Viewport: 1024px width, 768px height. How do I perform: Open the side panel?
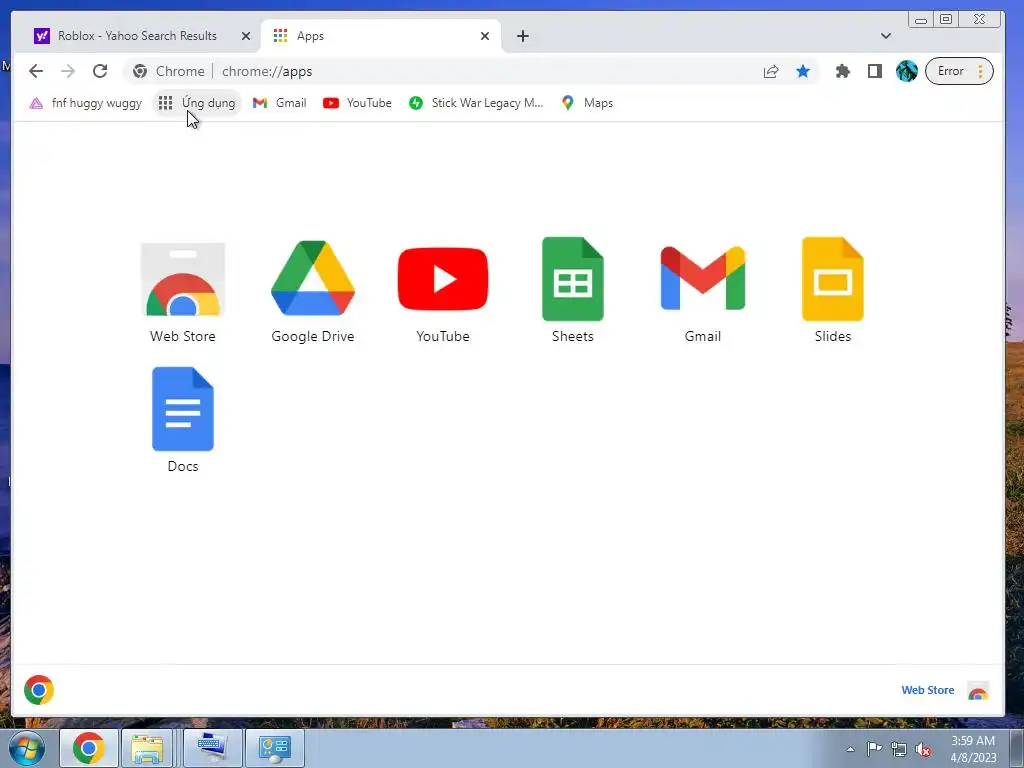[x=875, y=71]
